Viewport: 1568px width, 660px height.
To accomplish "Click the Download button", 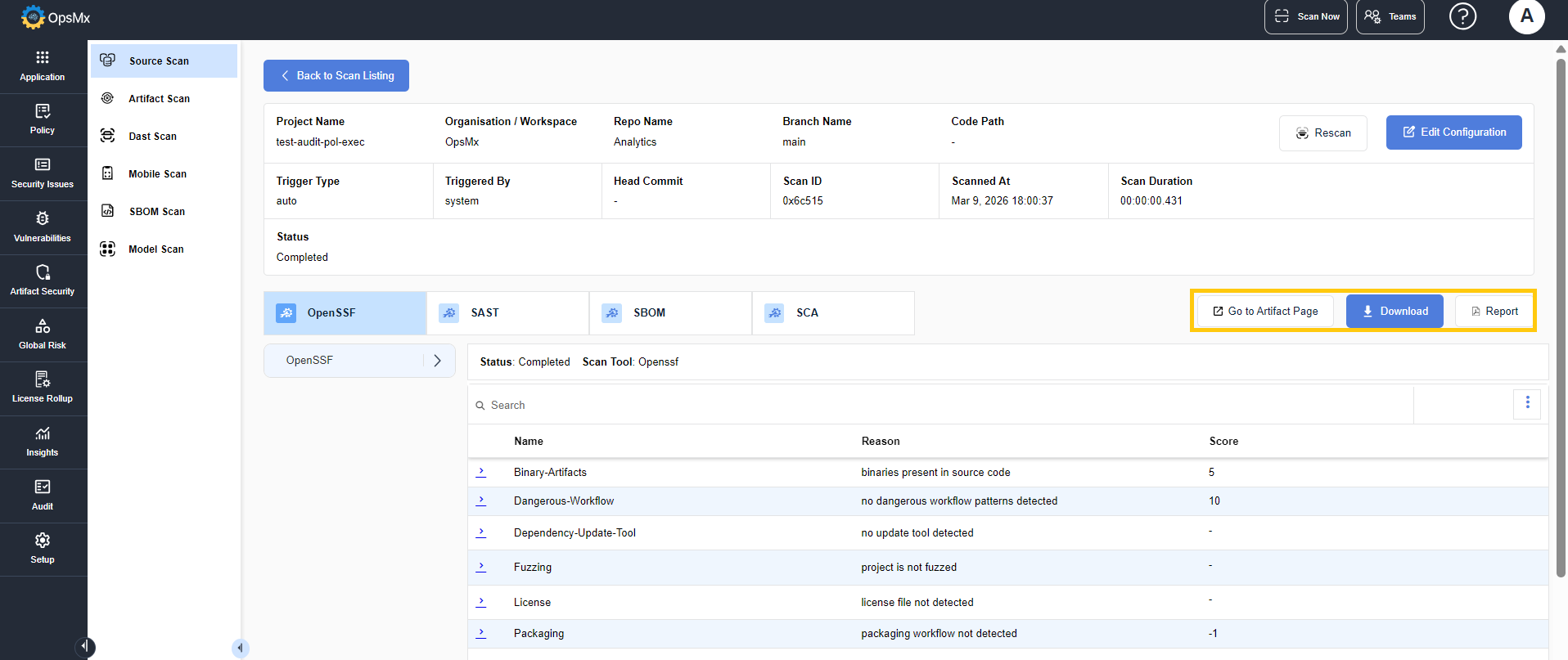I will click(1394, 312).
